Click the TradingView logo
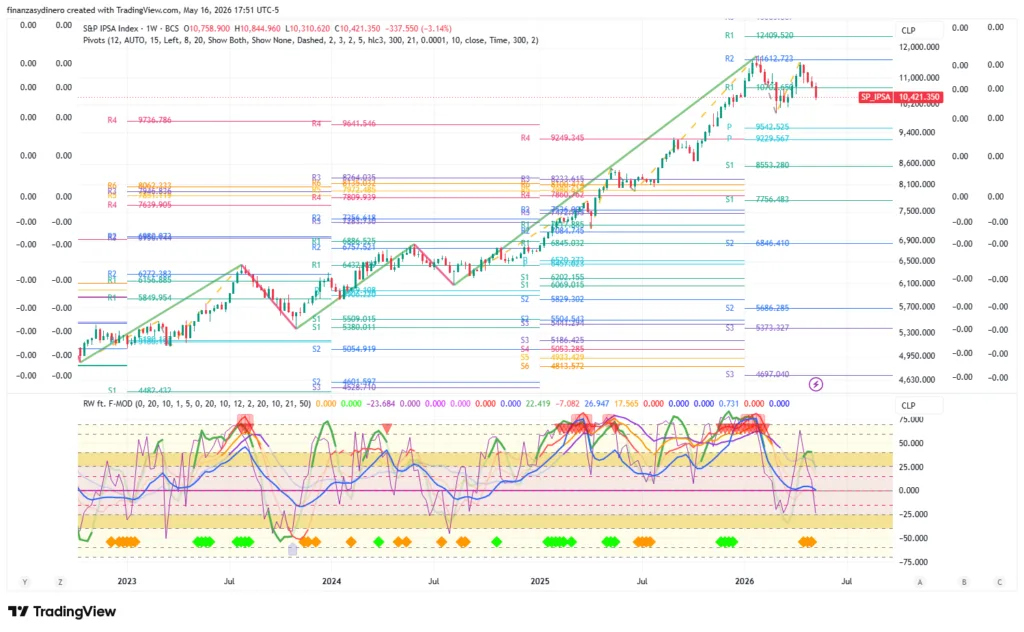The height and width of the screenshot is (632, 1024). click(61, 612)
